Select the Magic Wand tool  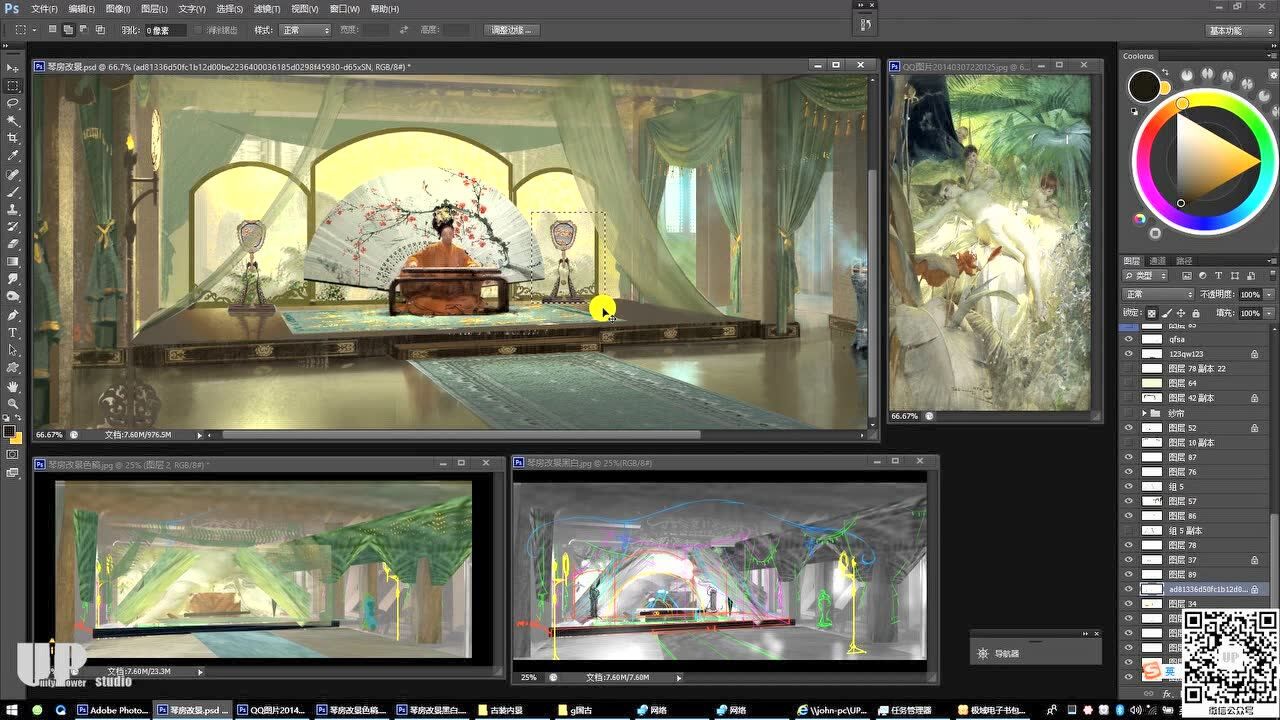(13, 120)
